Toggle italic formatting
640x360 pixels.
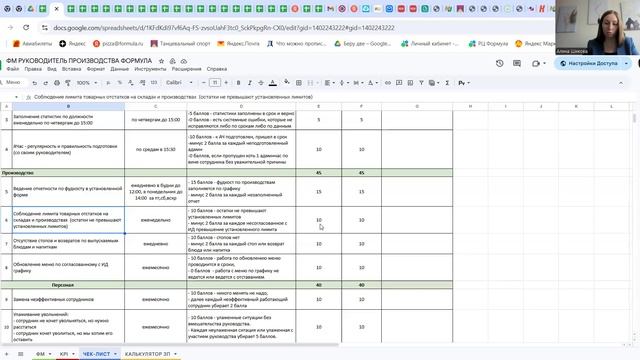pyautogui.click(x=249, y=83)
